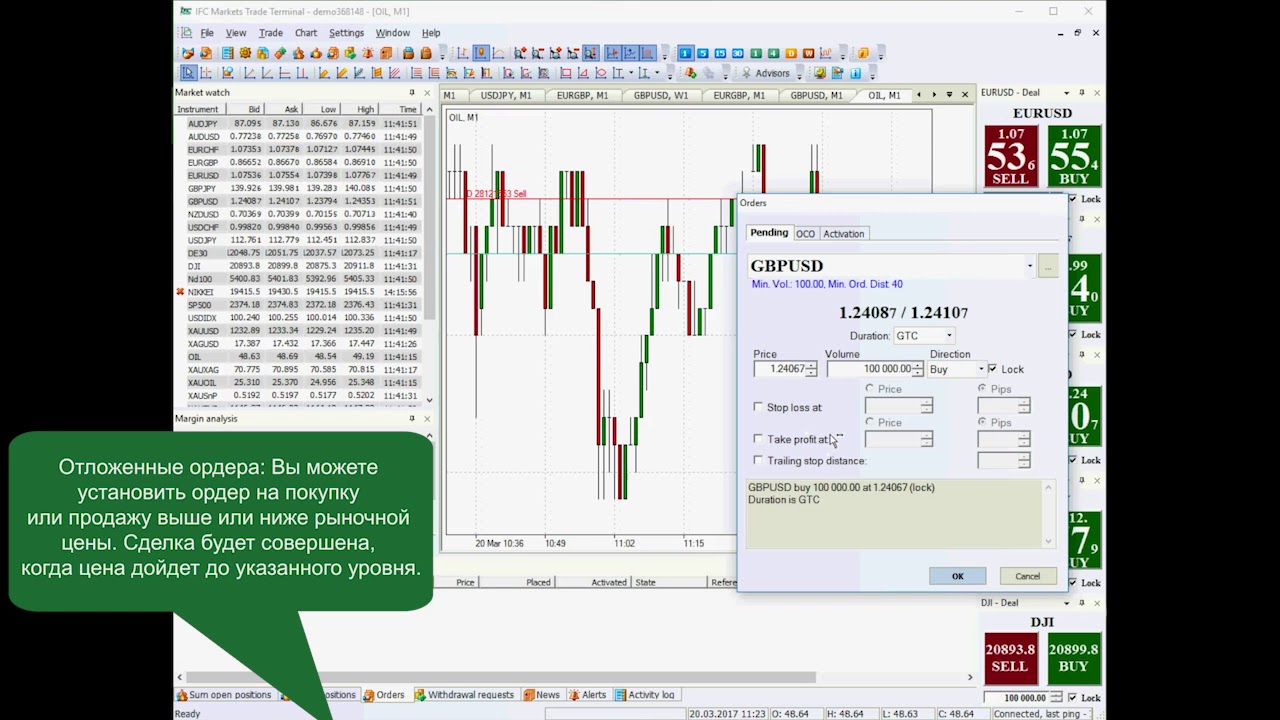Open the Activity log tab
This screenshot has height=720, width=1280.
[645, 695]
